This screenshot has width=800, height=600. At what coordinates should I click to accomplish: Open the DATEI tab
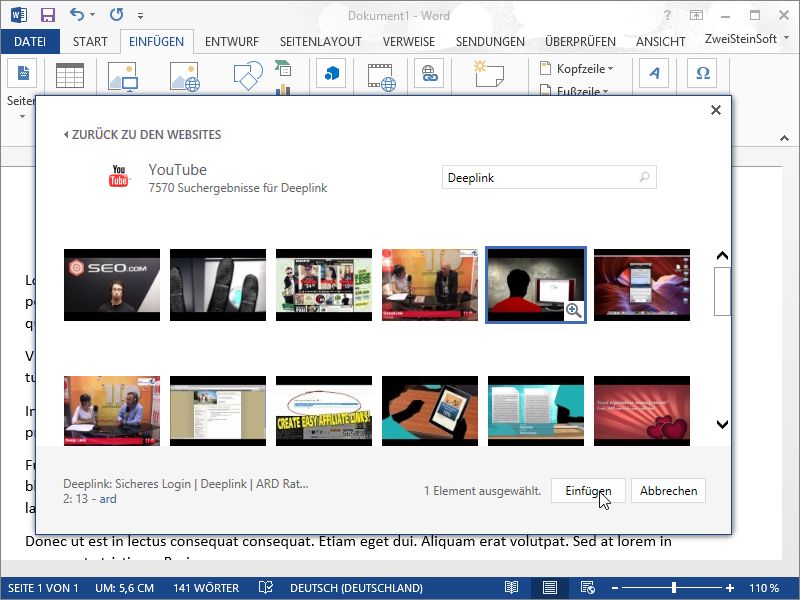(30, 41)
